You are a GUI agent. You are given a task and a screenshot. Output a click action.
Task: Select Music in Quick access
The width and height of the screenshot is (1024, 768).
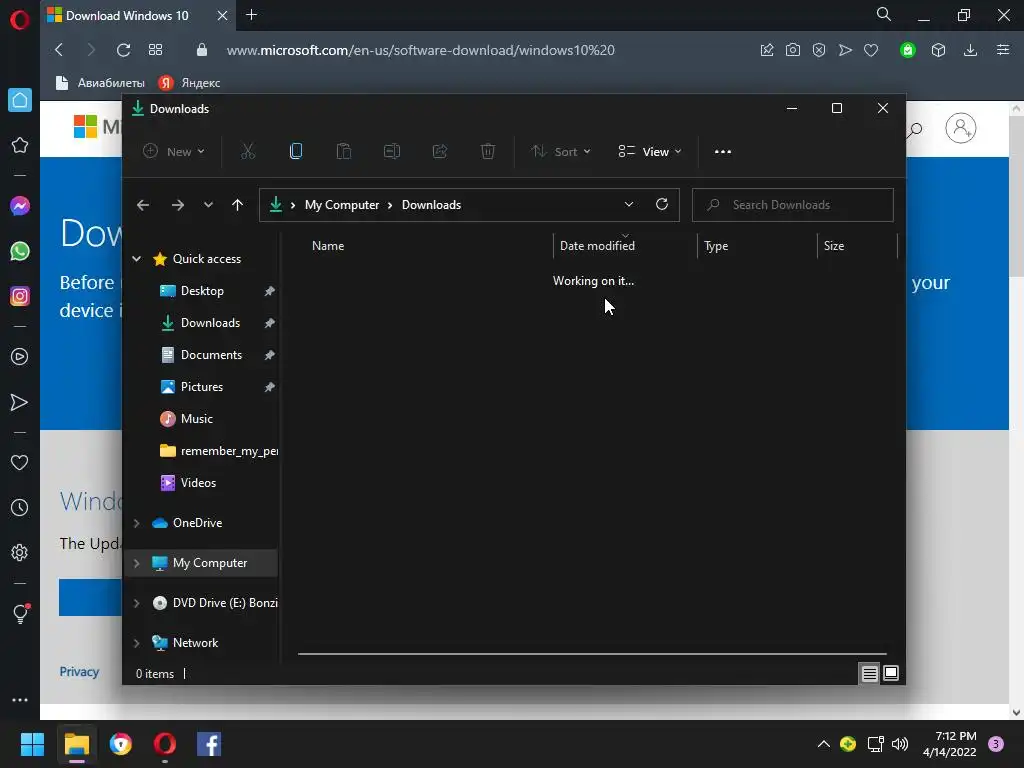197,419
